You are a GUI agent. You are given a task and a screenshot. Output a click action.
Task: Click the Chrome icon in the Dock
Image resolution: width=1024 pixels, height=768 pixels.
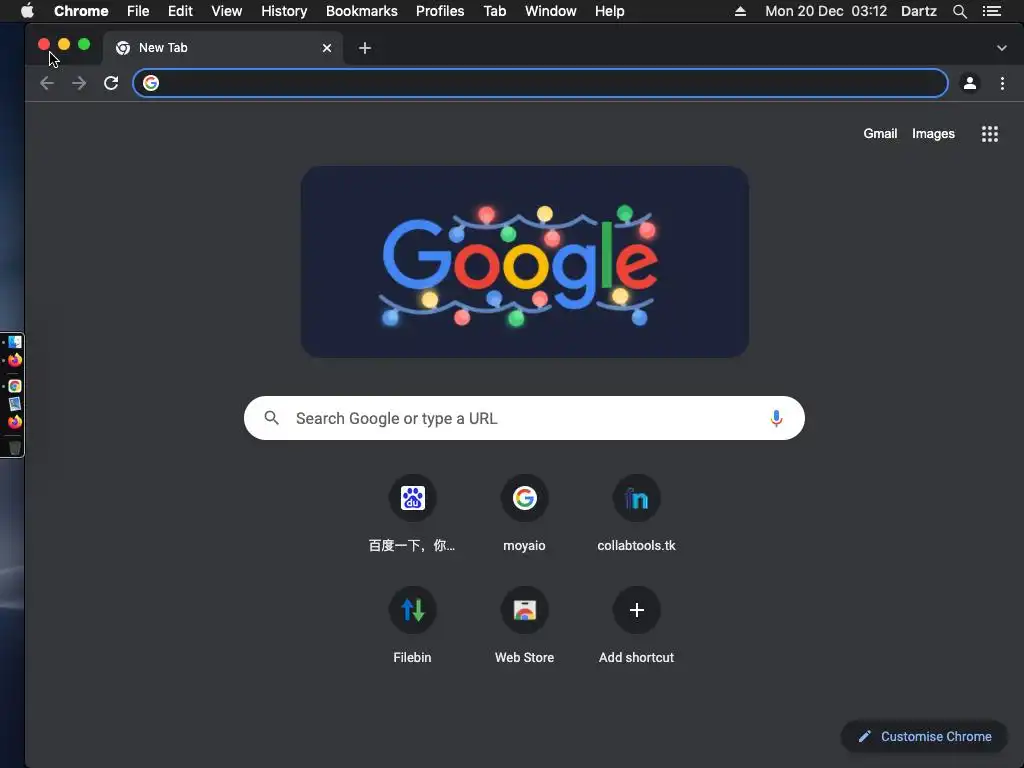[x=14, y=386]
